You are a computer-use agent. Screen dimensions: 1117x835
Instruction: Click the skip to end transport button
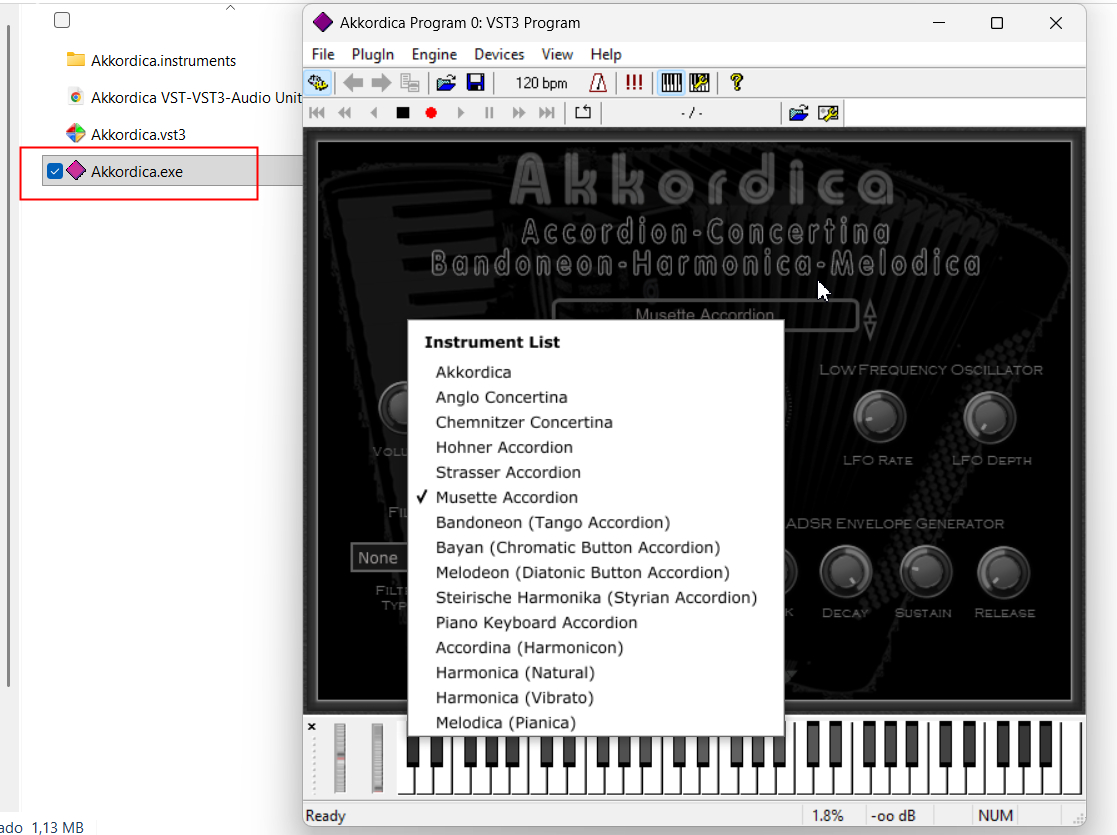tap(546, 113)
